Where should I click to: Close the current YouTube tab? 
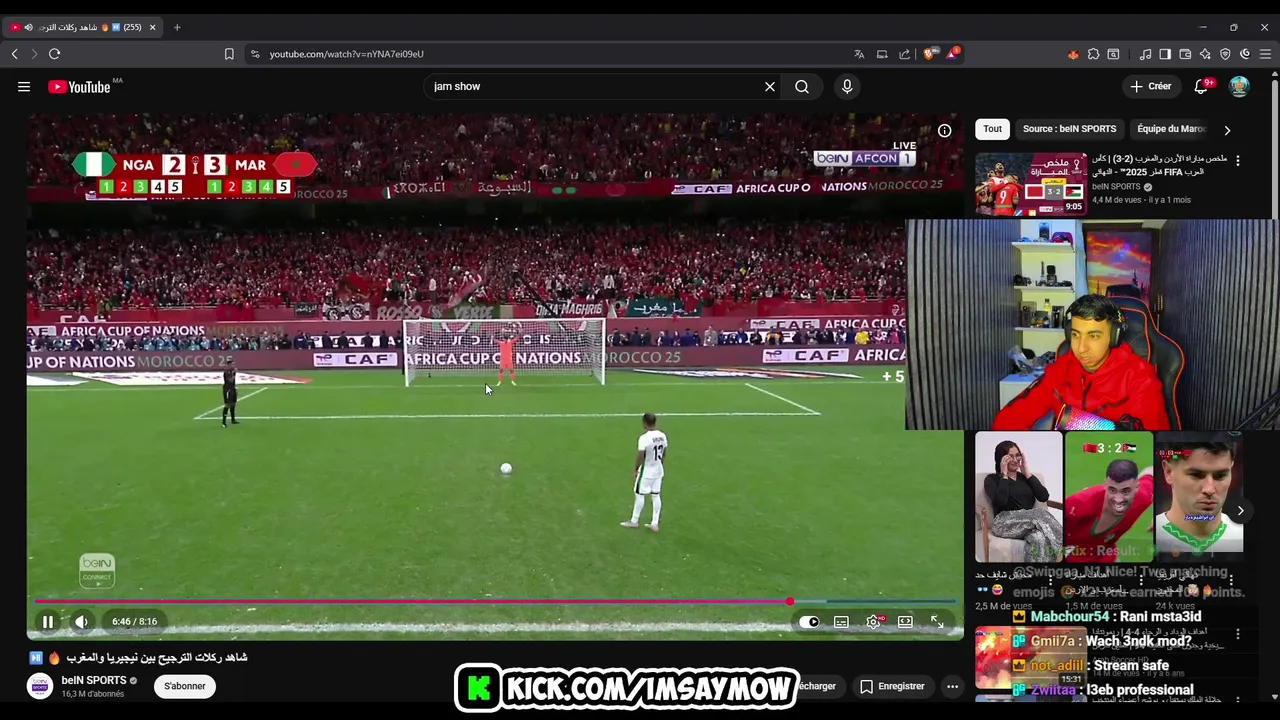click(x=152, y=27)
